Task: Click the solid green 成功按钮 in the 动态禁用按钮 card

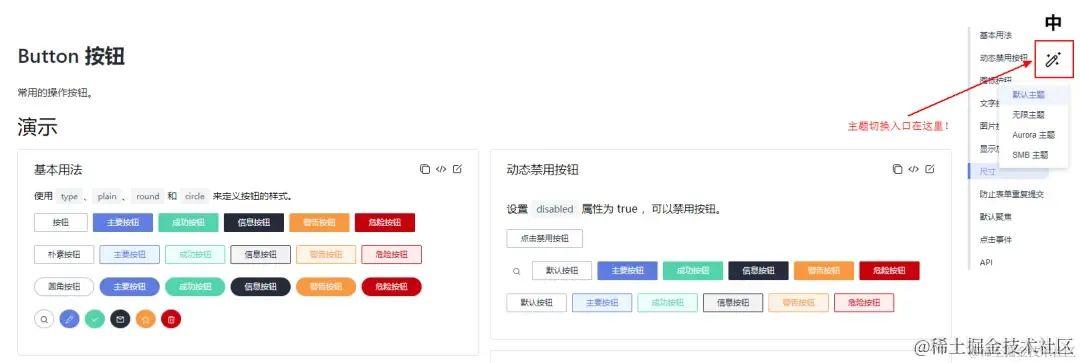Action: pyautogui.click(x=693, y=271)
